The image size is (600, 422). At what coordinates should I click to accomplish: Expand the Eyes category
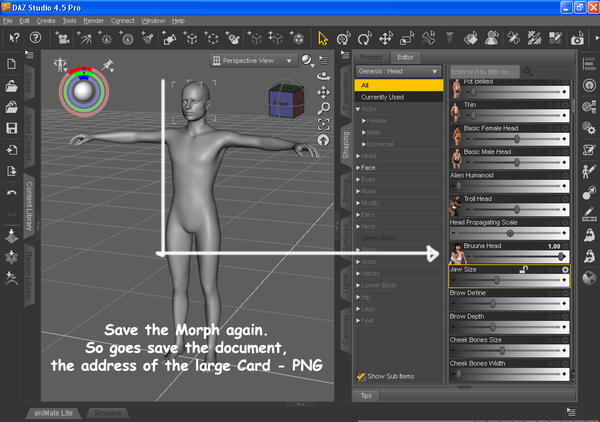pyautogui.click(x=358, y=179)
